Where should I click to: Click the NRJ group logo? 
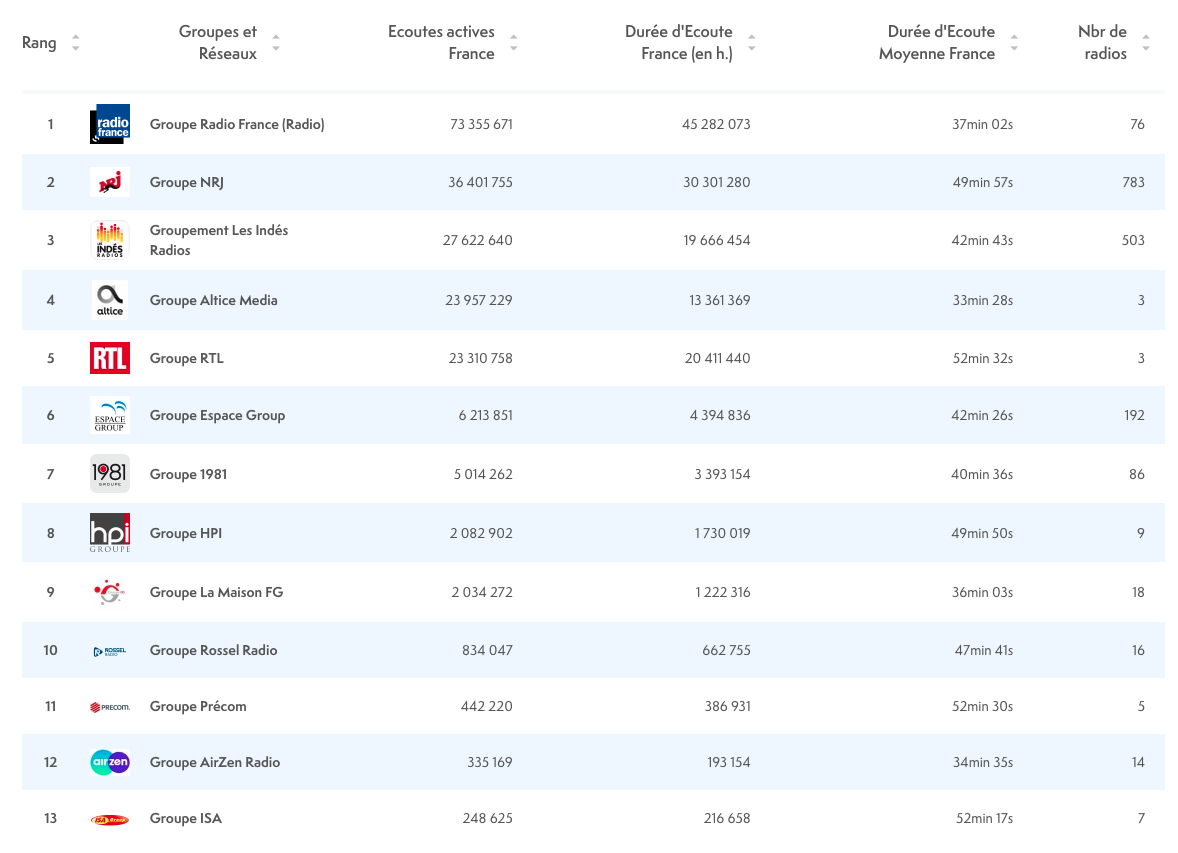(x=110, y=183)
